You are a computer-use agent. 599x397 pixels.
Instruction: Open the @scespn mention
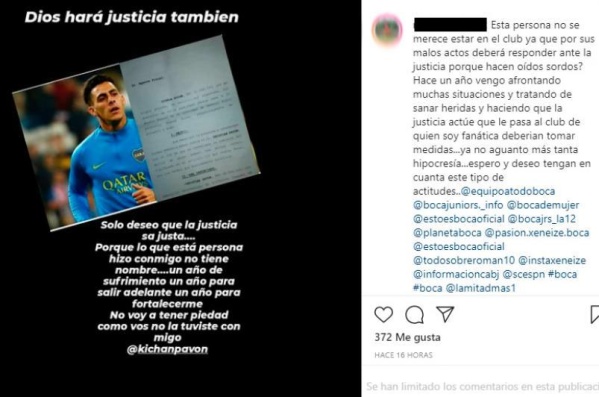524,274
